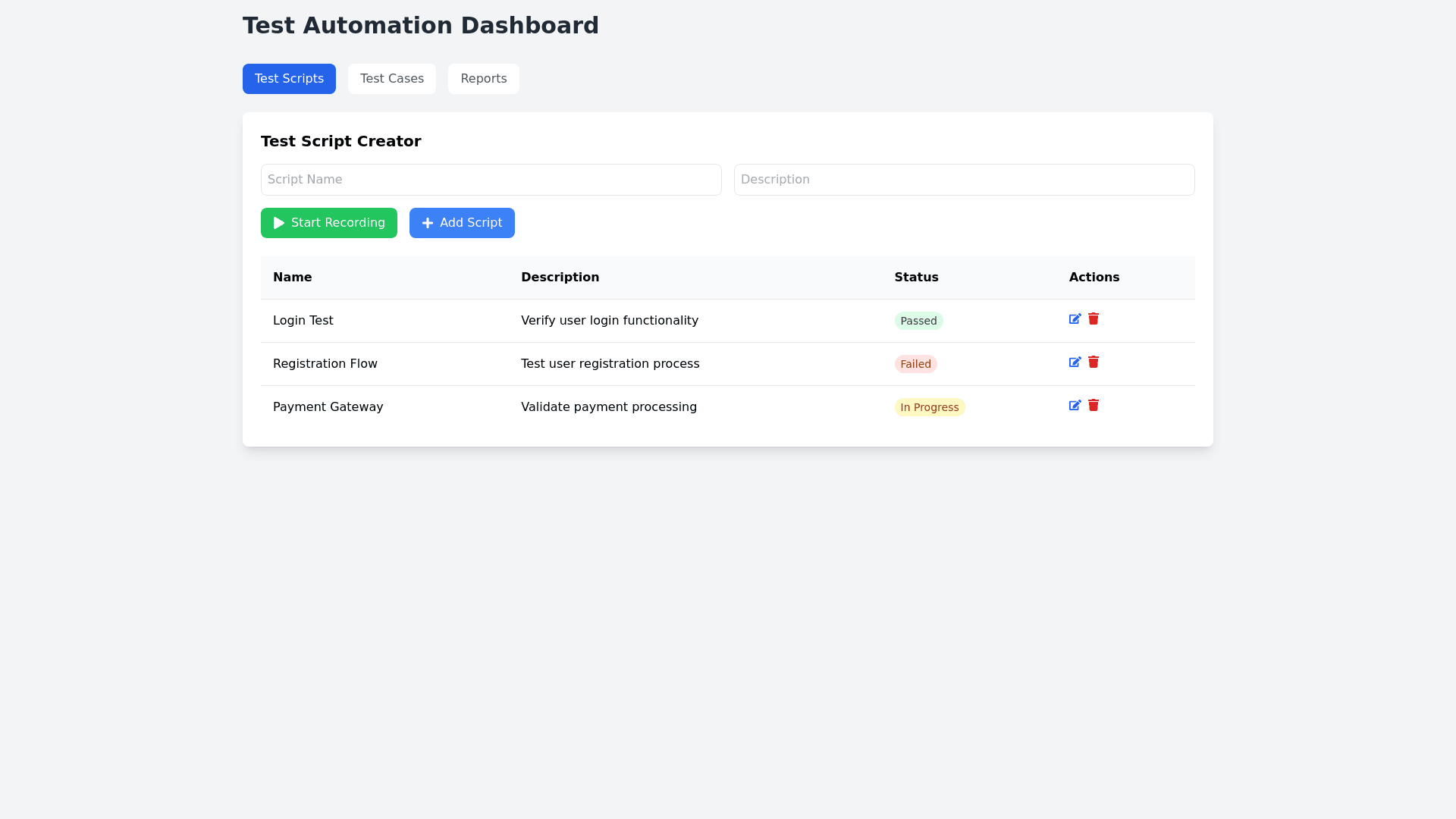Click edit icon for Login Test

coord(1075,319)
